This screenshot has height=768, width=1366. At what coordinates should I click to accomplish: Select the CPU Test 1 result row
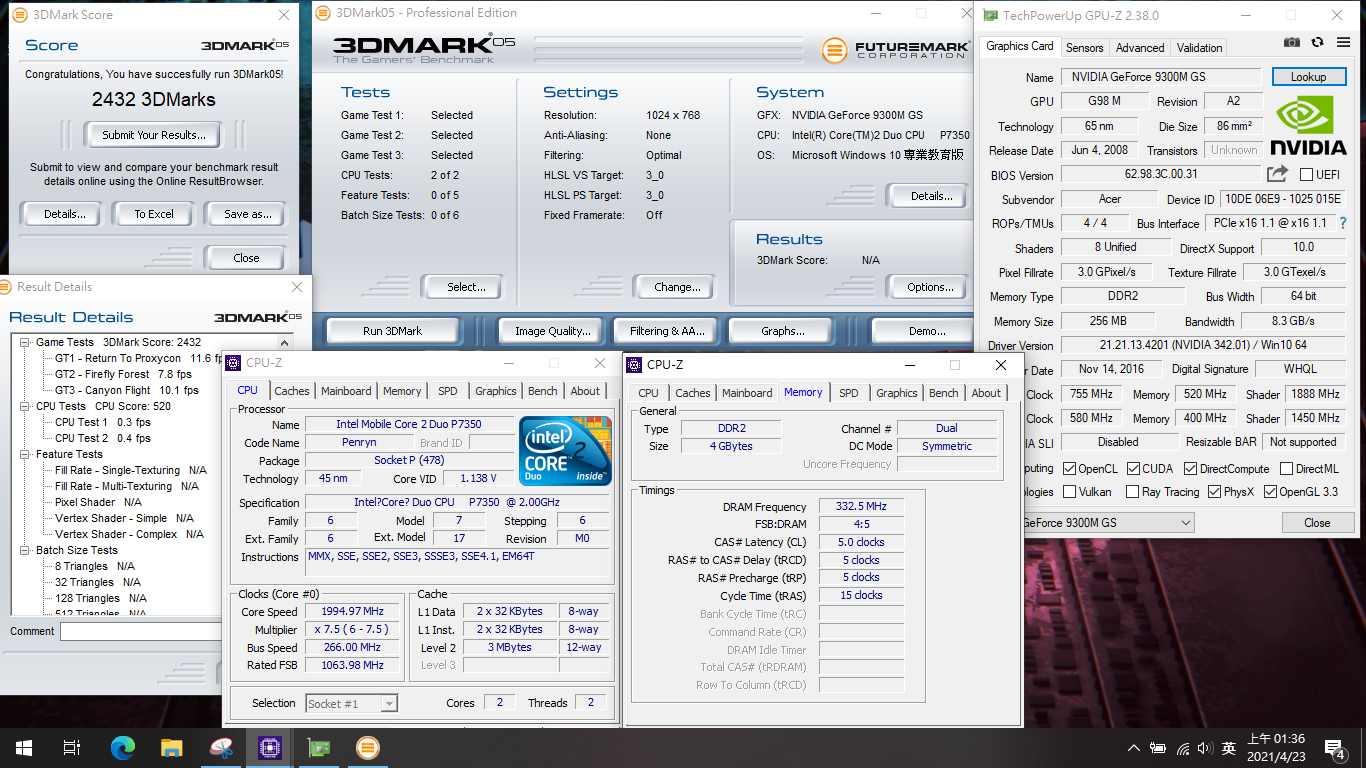click(102, 422)
